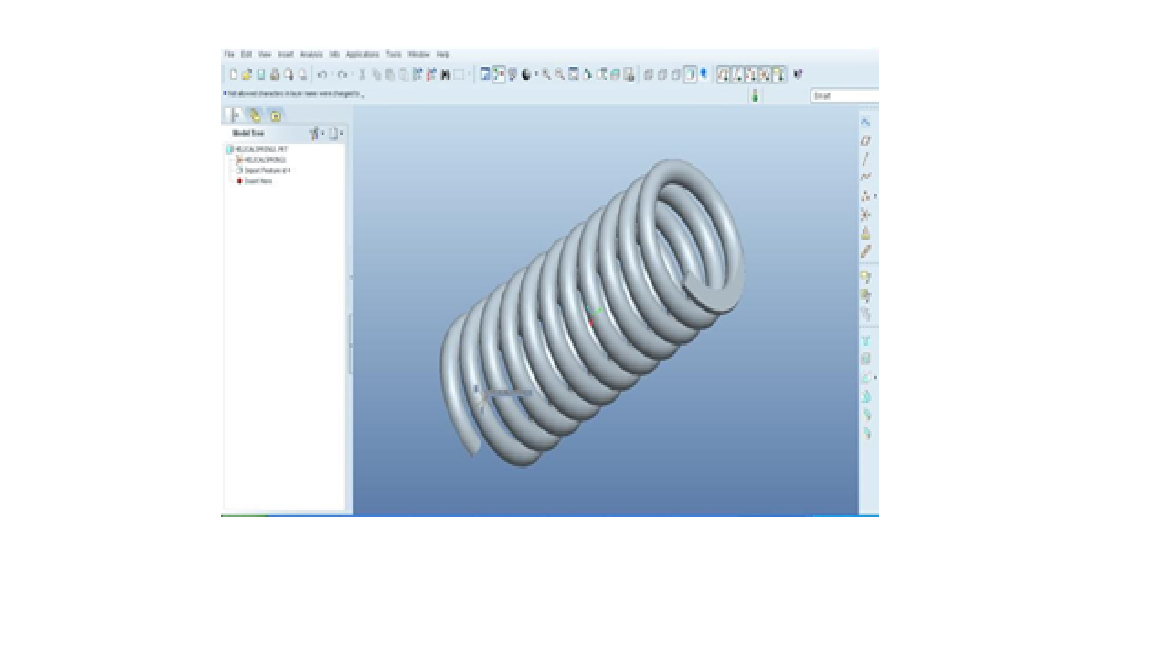Image resolution: width=1152 pixels, height=648 pixels.
Task: Select HELICALSPRING1.PRT root tree item
Action: pos(257,149)
